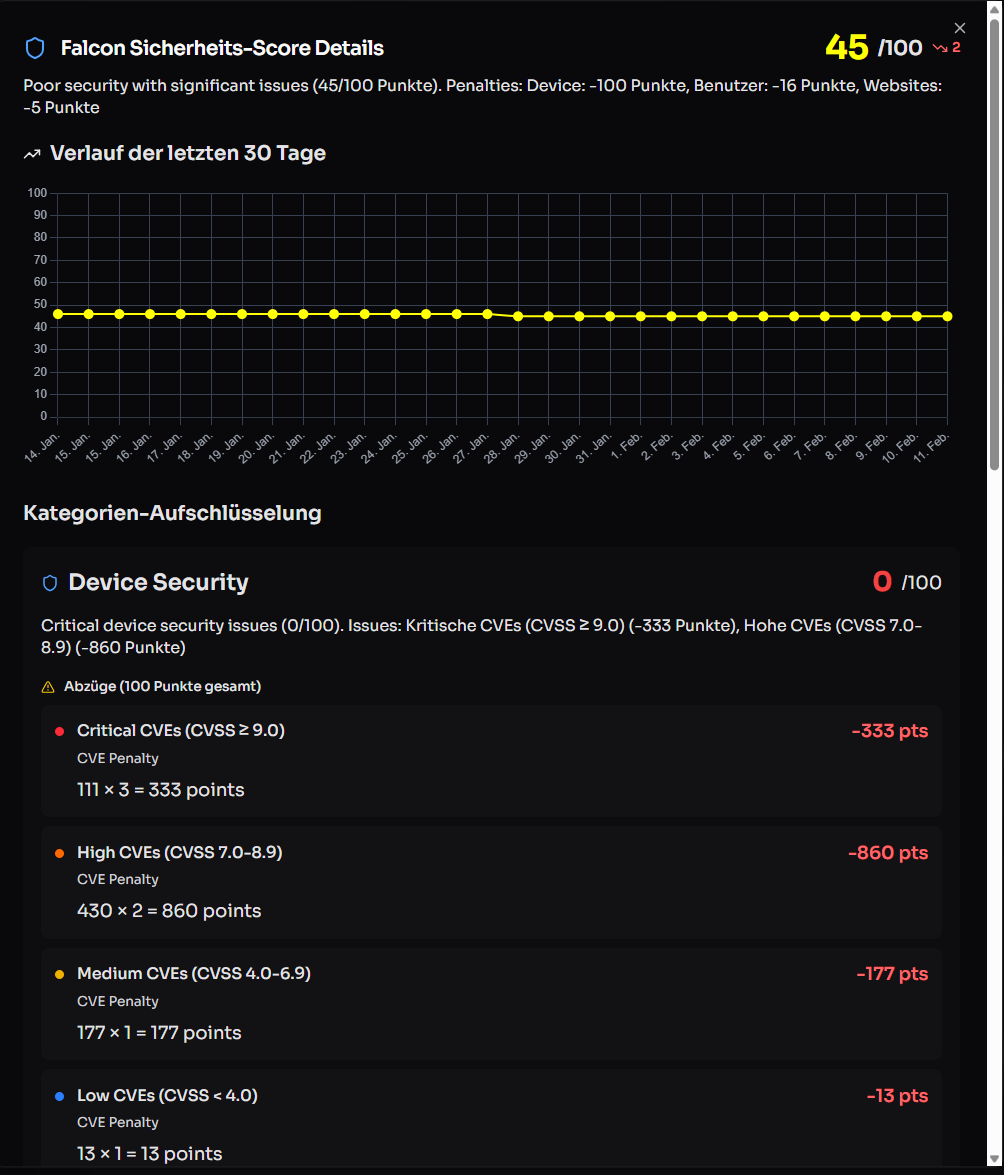Image resolution: width=1004 pixels, height=1175 pixels.
Task: Click the 11. Feb. data point on chart
Action: pos(947,316)
